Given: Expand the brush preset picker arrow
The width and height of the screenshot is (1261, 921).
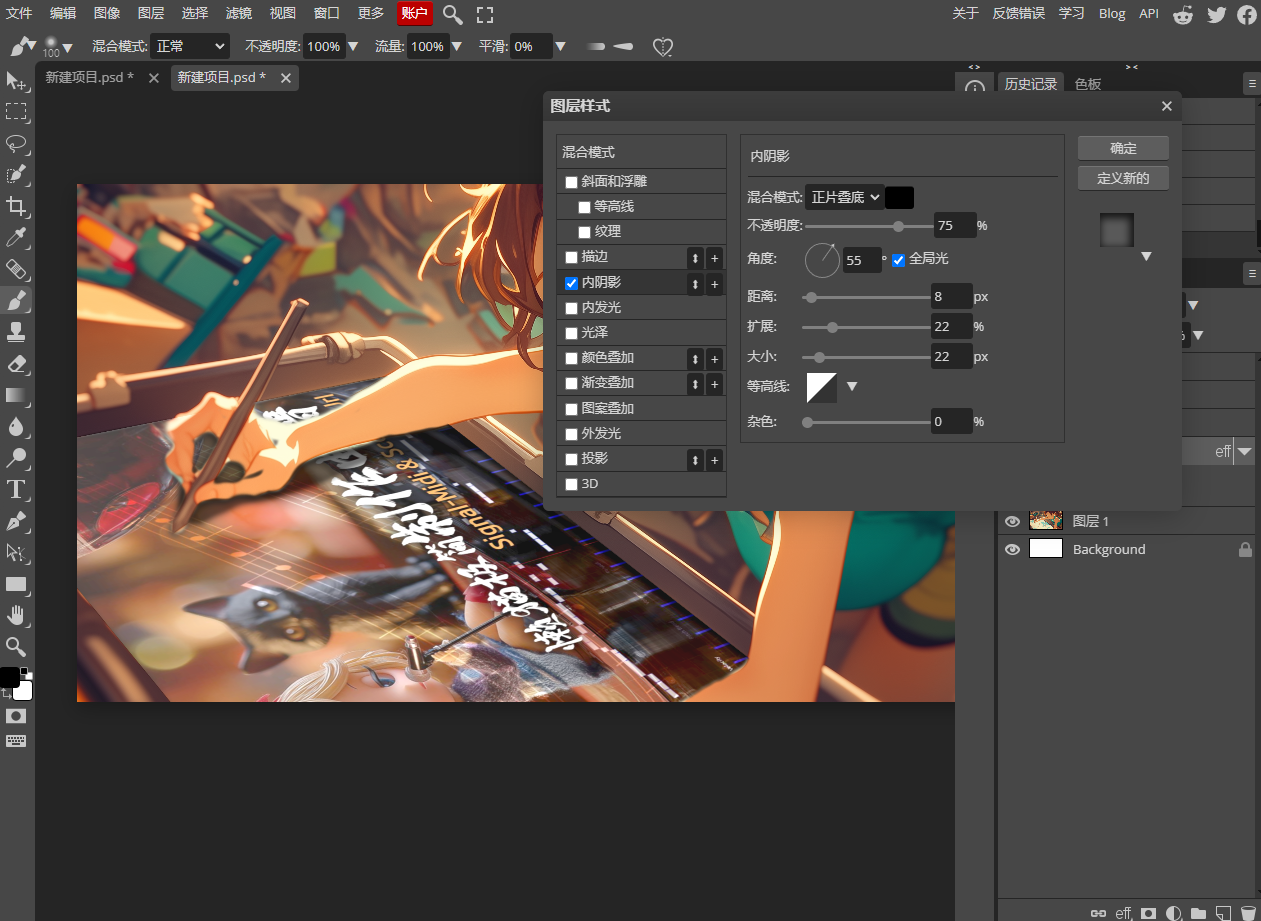Looking at the screenshot, I should (68, 48).
